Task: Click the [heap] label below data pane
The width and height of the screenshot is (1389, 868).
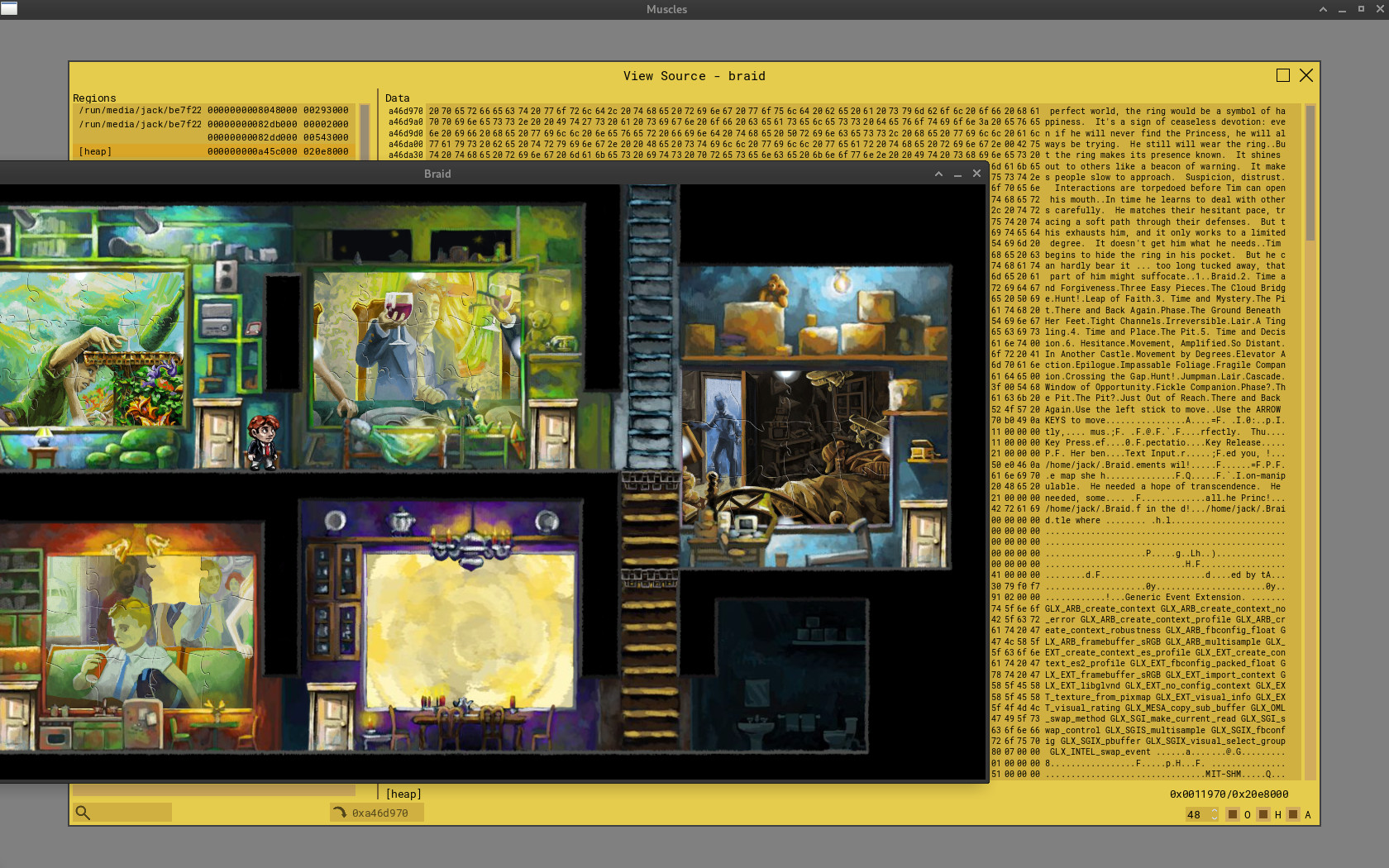Action: (x=403, y=794)
